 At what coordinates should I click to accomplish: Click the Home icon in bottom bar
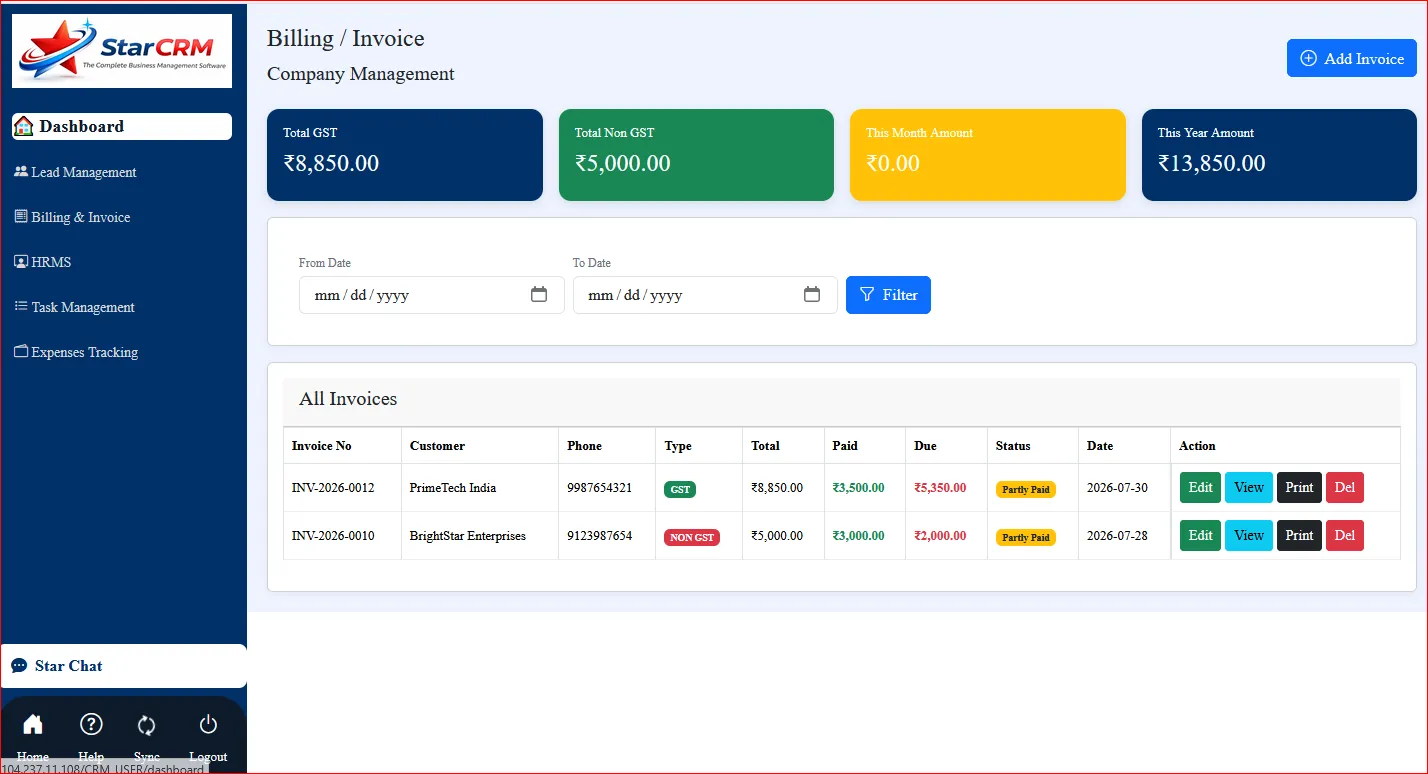click(33, 725)
